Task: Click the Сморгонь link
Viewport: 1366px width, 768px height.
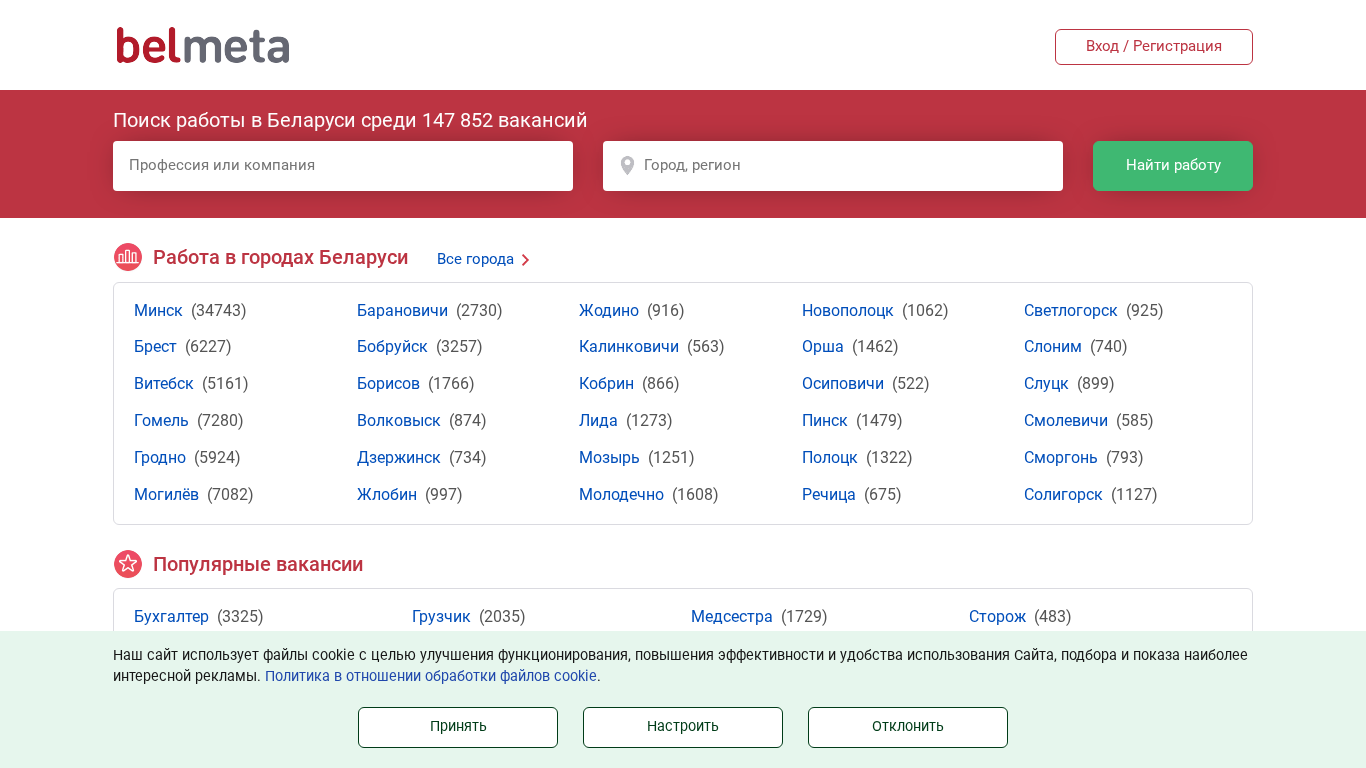Action: tap(1061, 458)
